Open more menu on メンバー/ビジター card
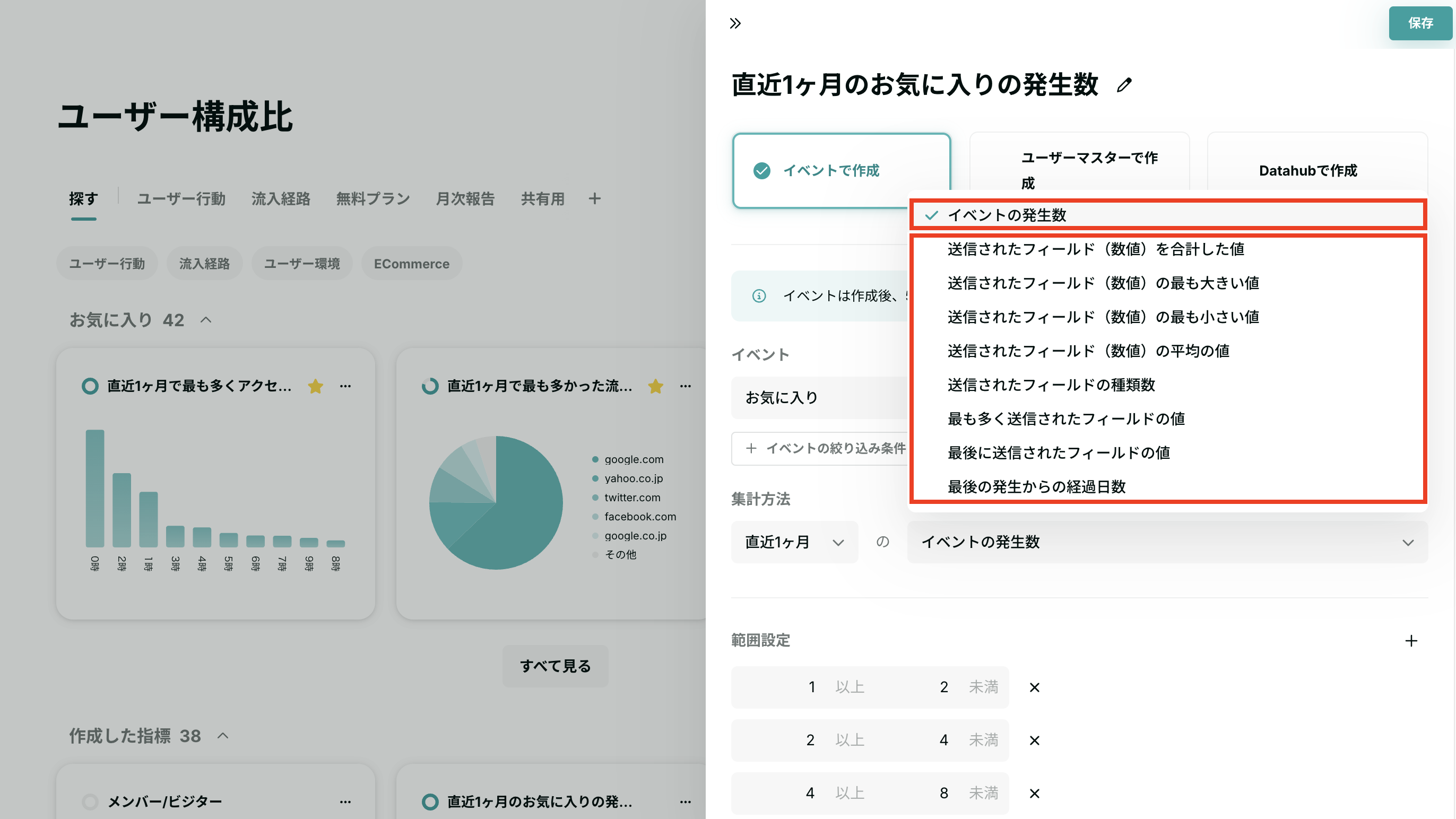 point(345,801)
